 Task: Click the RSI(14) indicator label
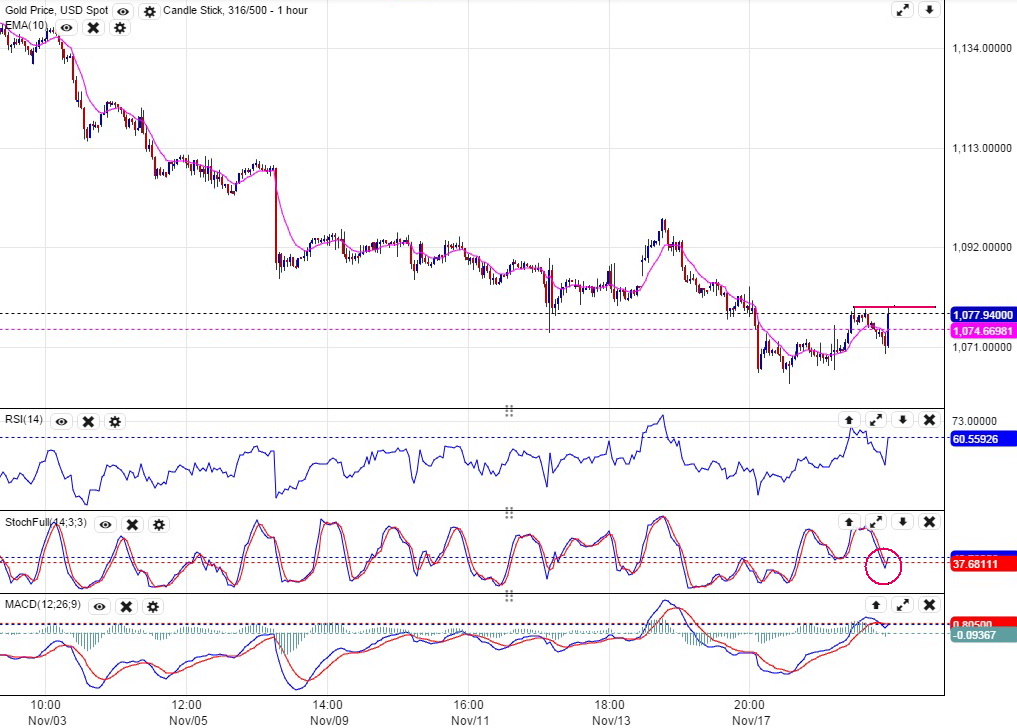(24, 420)
